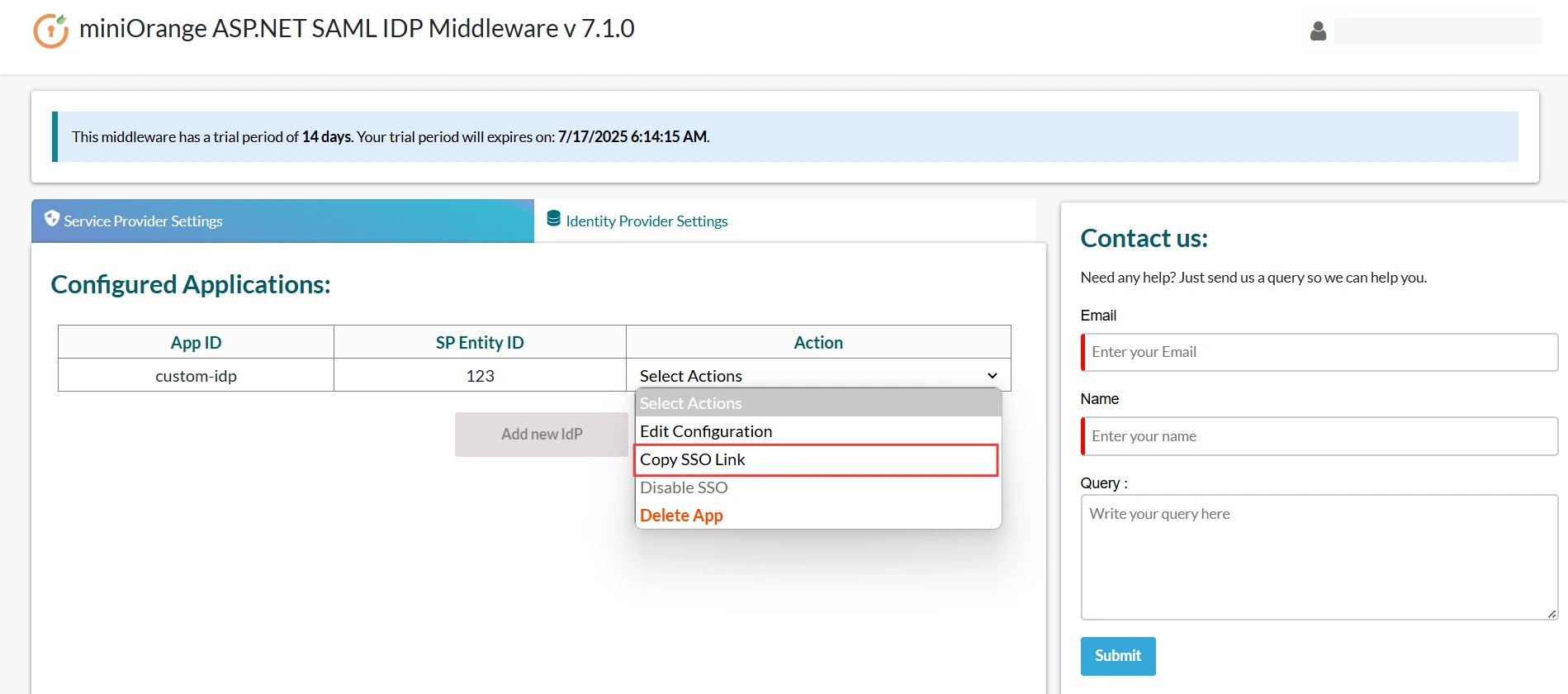This screenshot has height=694, width=1568.
Task: Click the user profile icon
Action: [x=1318, y=31]
